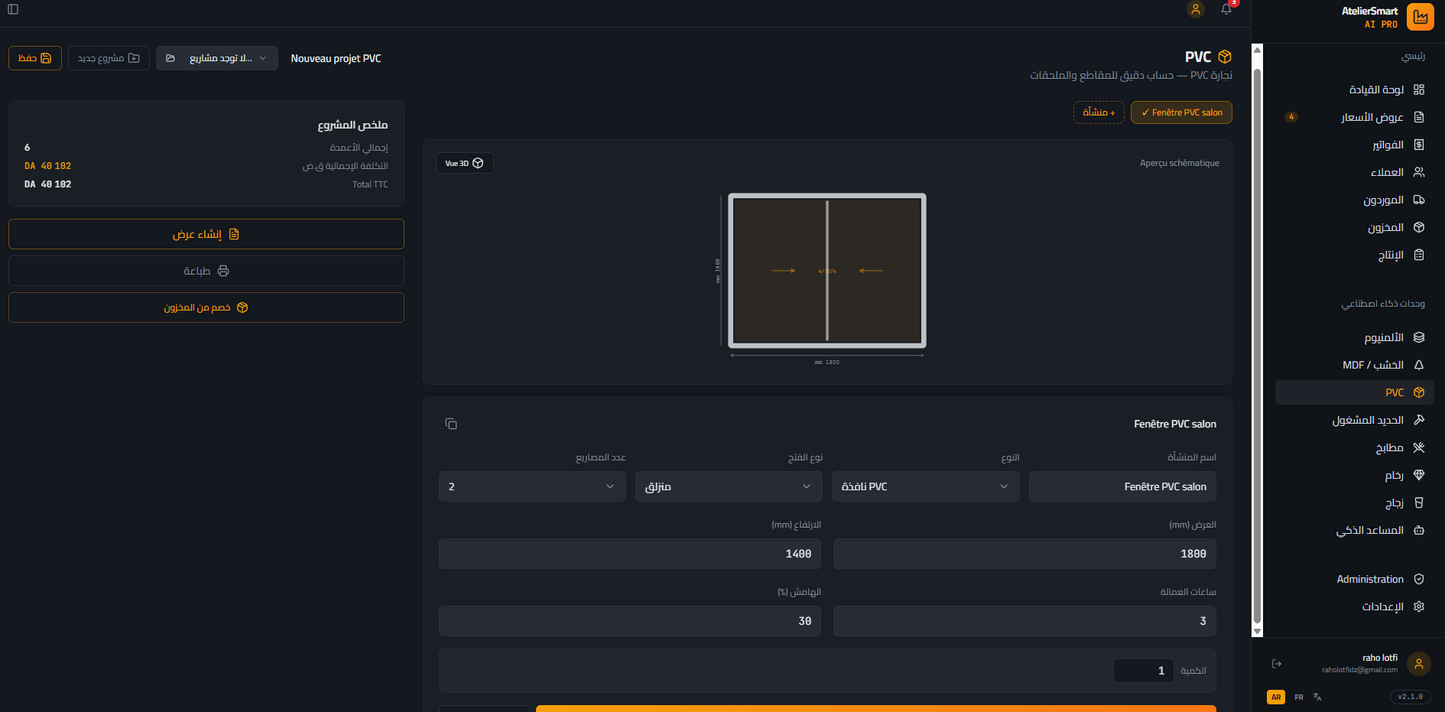Screen dimensions: 1445x712
Task: Click the AtelierSmart logo icon
Action: coord(1419,17)
